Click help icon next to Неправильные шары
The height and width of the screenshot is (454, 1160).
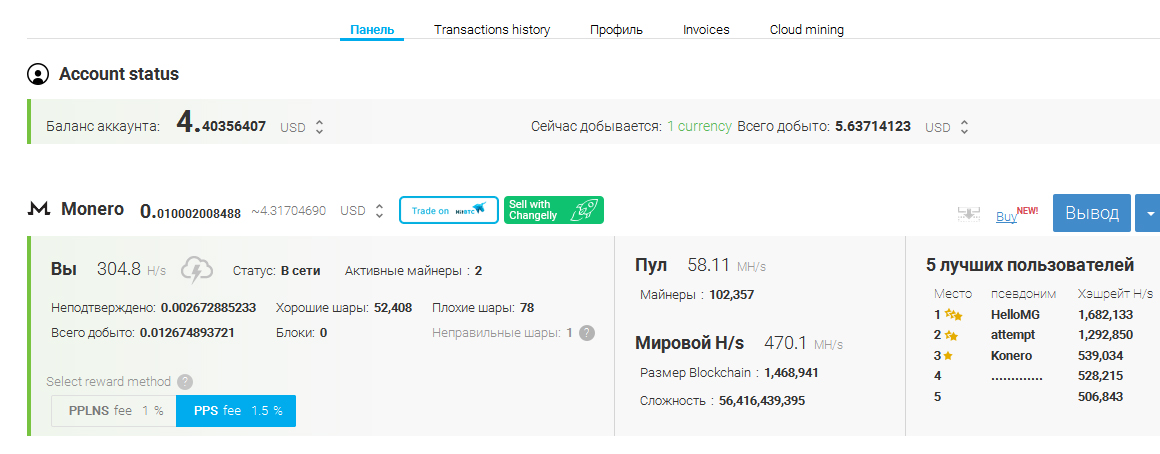[x=587, y=333]
